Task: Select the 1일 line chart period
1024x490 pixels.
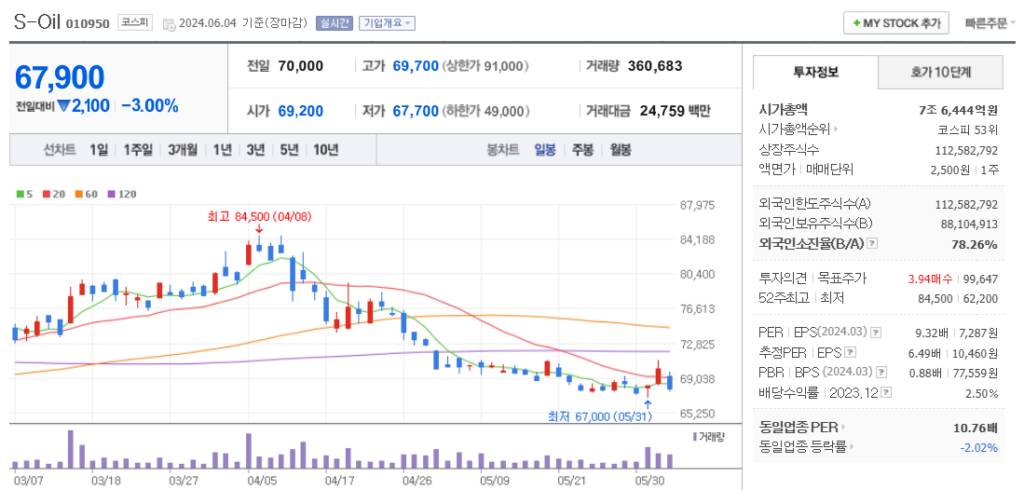Action: click(99, 150)
